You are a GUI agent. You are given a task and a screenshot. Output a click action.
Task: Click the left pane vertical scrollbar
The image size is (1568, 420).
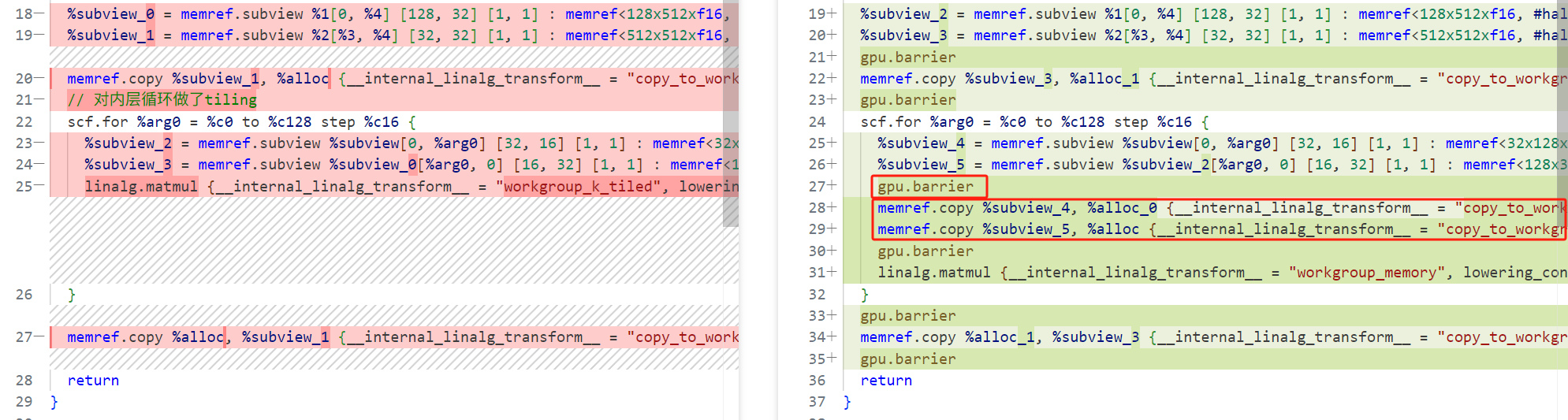pyautogui.click(x=731, y=118)
